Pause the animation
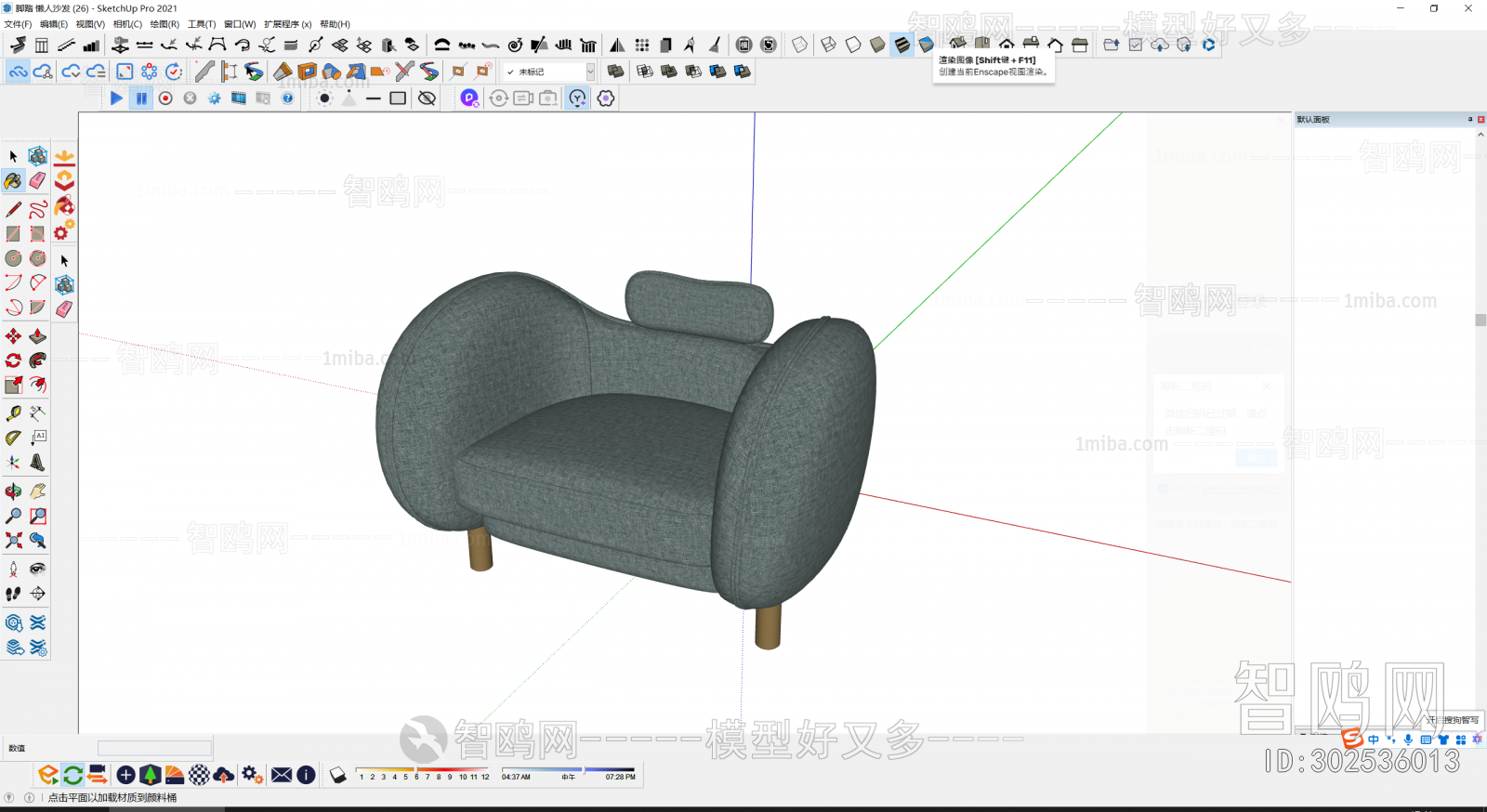 141,98
